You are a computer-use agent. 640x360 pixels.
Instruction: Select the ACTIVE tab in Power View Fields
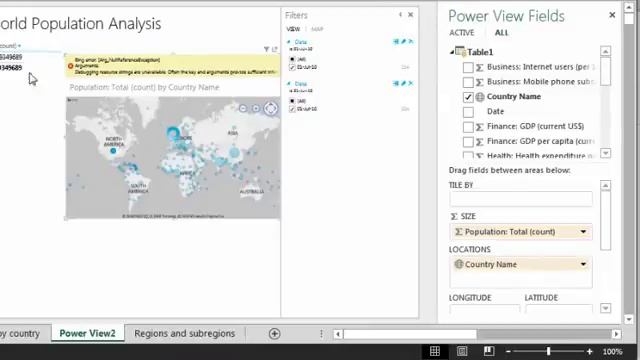462,33
